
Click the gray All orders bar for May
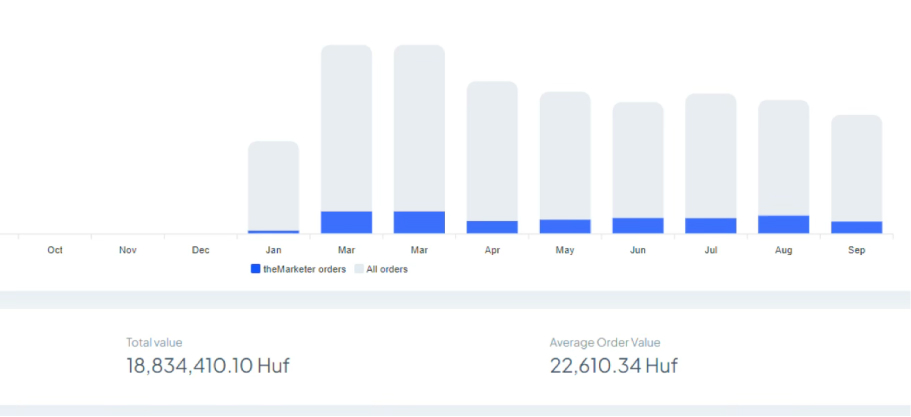[x=565, y=155]
